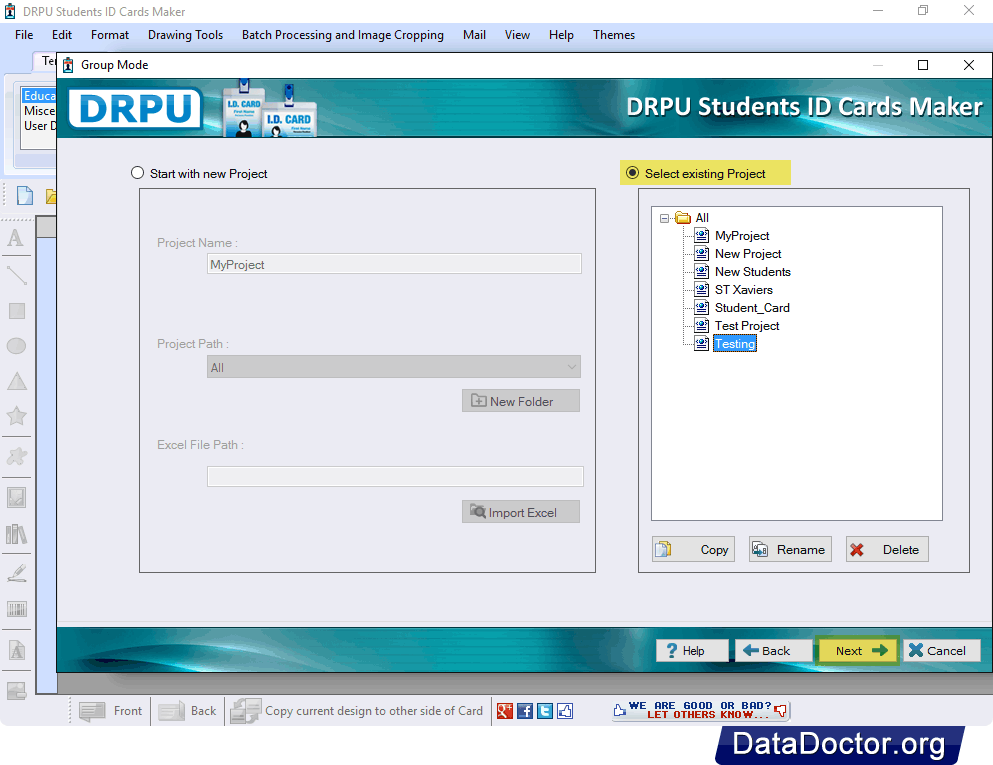Click the Help button in wizard footer
This screenshot has width=993, height=765.
(692, 650)
